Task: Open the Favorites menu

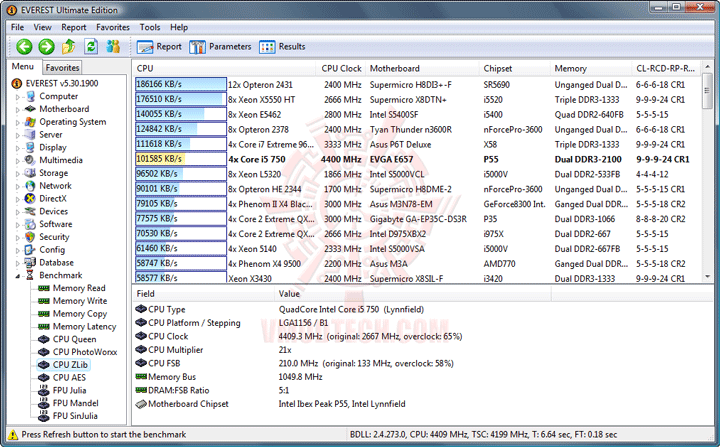Action: [x=113, y=27]
